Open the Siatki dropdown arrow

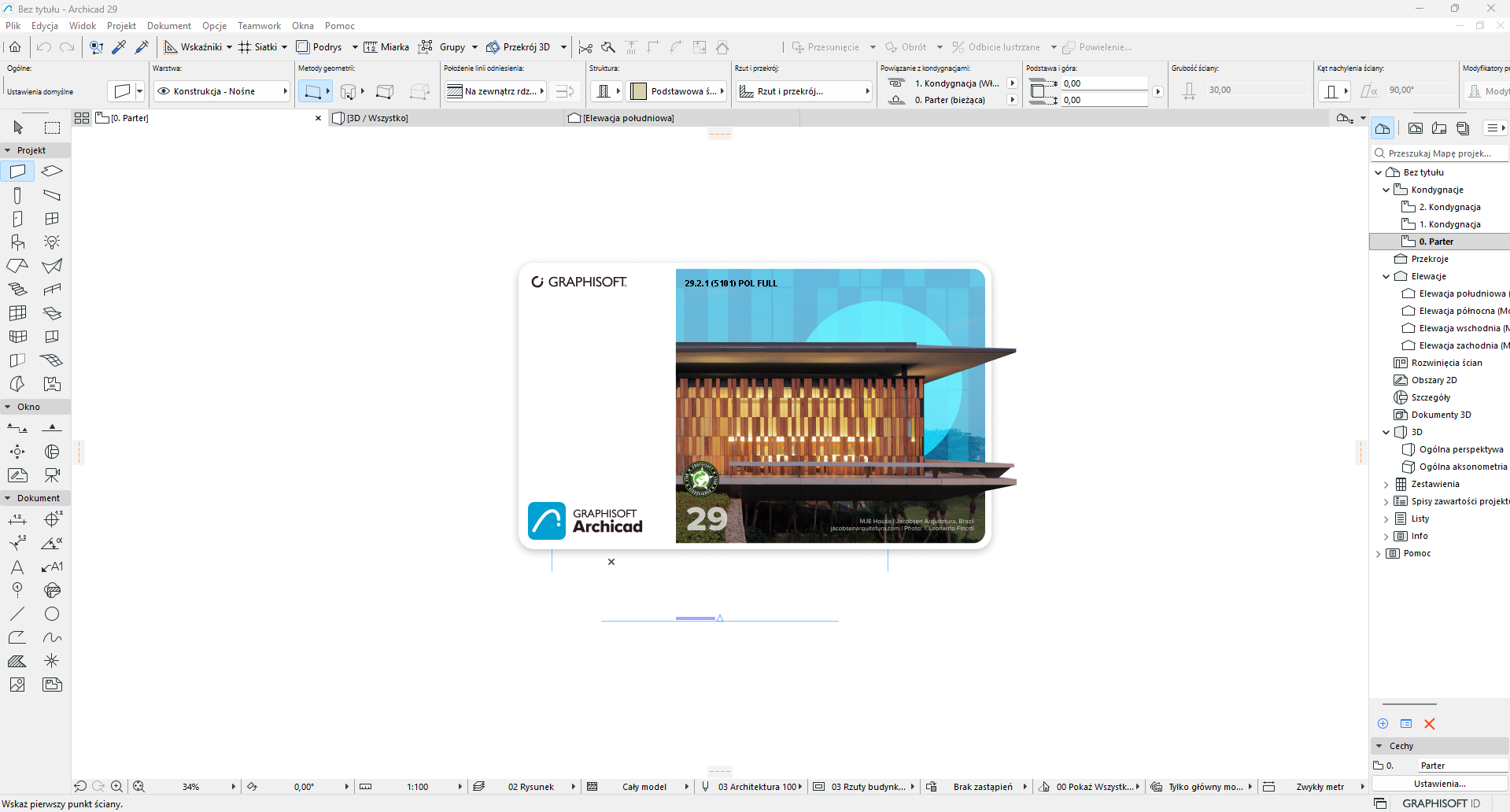(x=284, y=47)
